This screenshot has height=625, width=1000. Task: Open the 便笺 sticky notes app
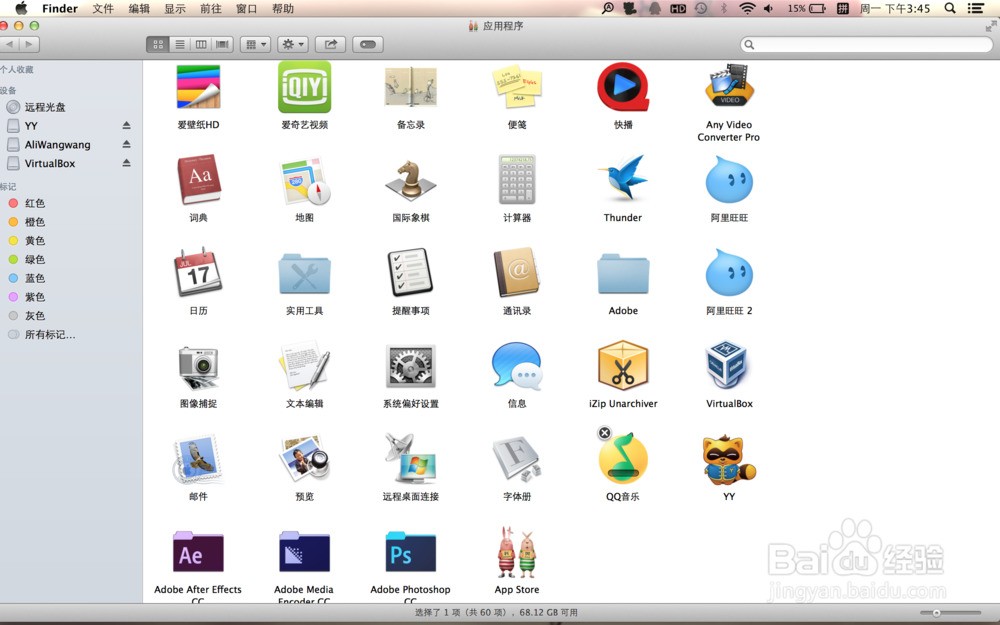[517, 87]
